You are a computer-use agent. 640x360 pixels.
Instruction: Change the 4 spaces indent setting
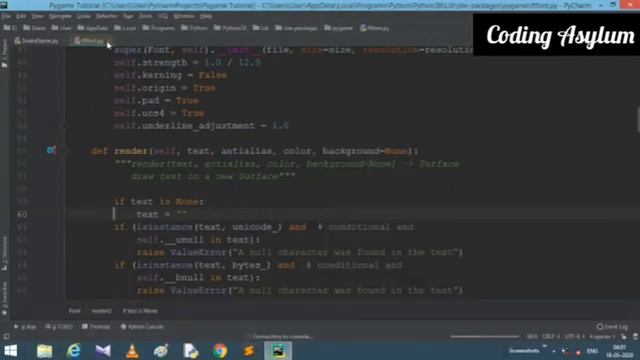point(602,336)
